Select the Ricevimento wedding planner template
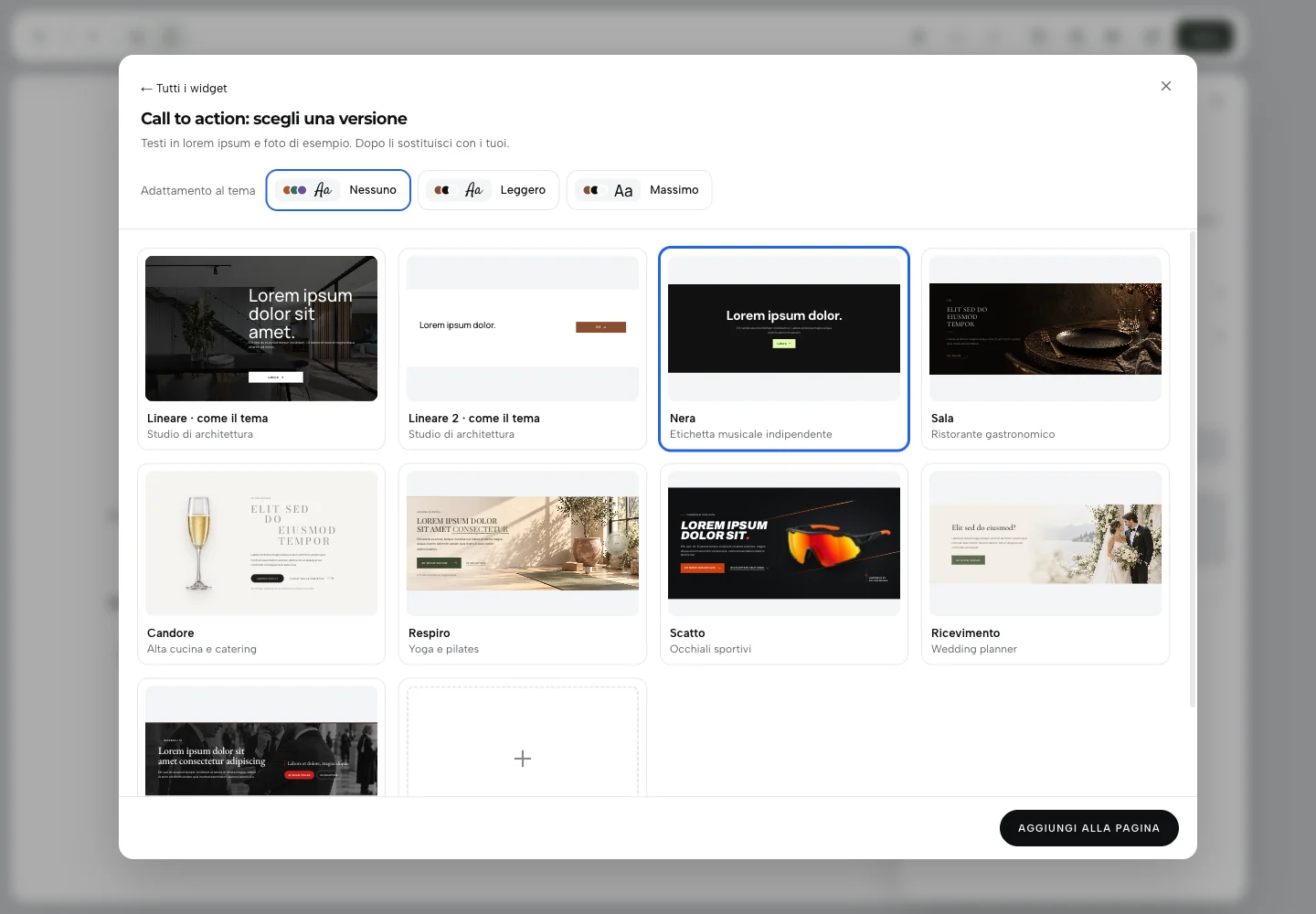 [x=1045, y=564]
